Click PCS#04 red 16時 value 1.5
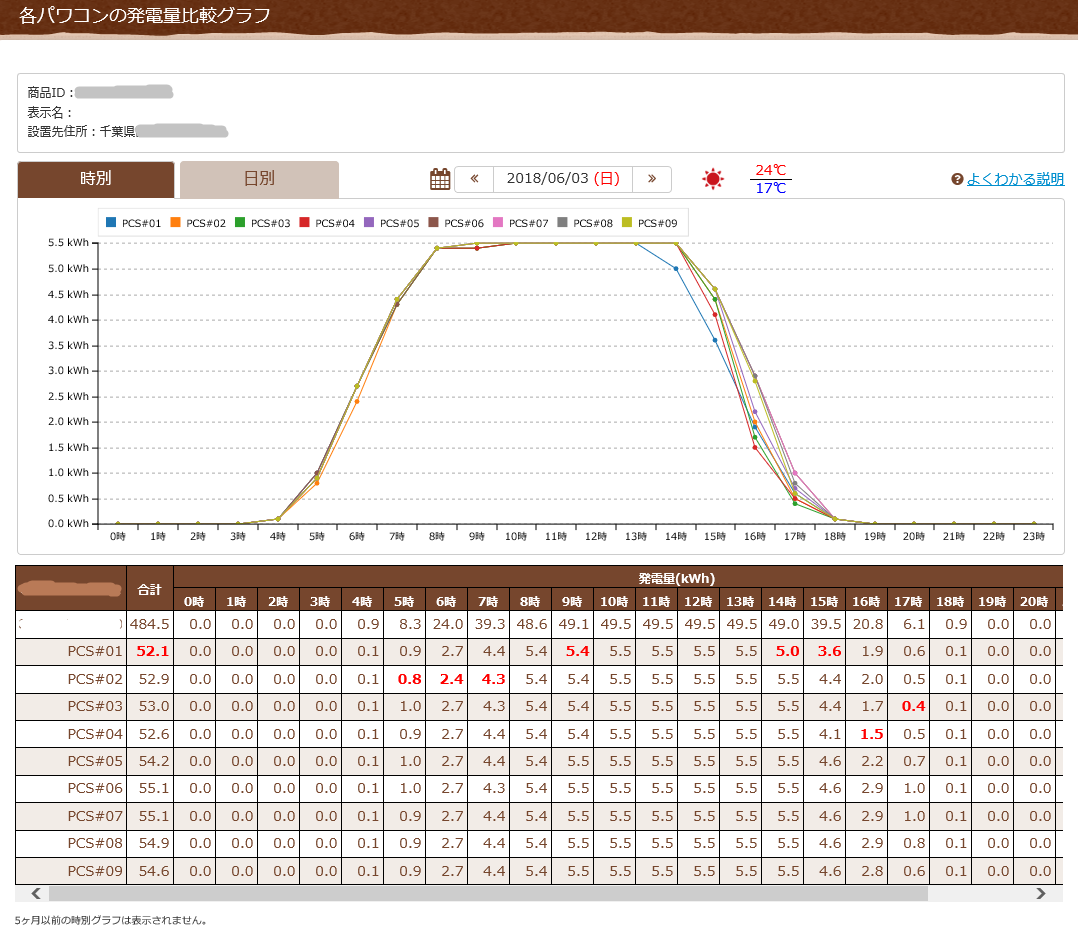Viewport: 1079px width, 935px height. [x=871, y=734]
